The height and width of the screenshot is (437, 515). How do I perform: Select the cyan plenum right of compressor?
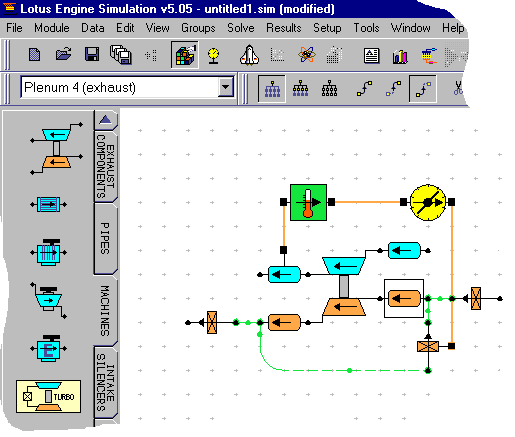pyautogui.click(x=404, y=250)
